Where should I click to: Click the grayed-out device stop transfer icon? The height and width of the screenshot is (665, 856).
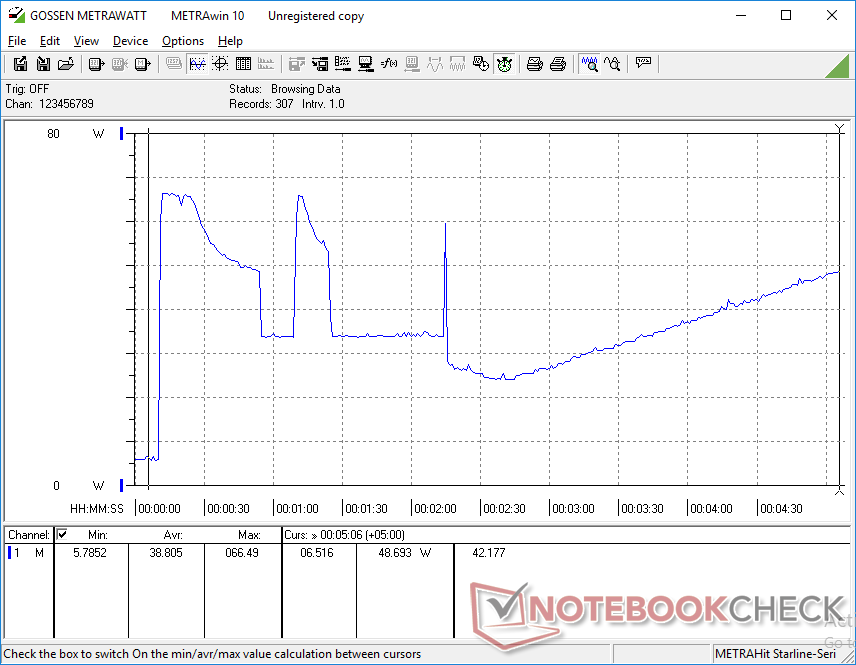point(119,64)
